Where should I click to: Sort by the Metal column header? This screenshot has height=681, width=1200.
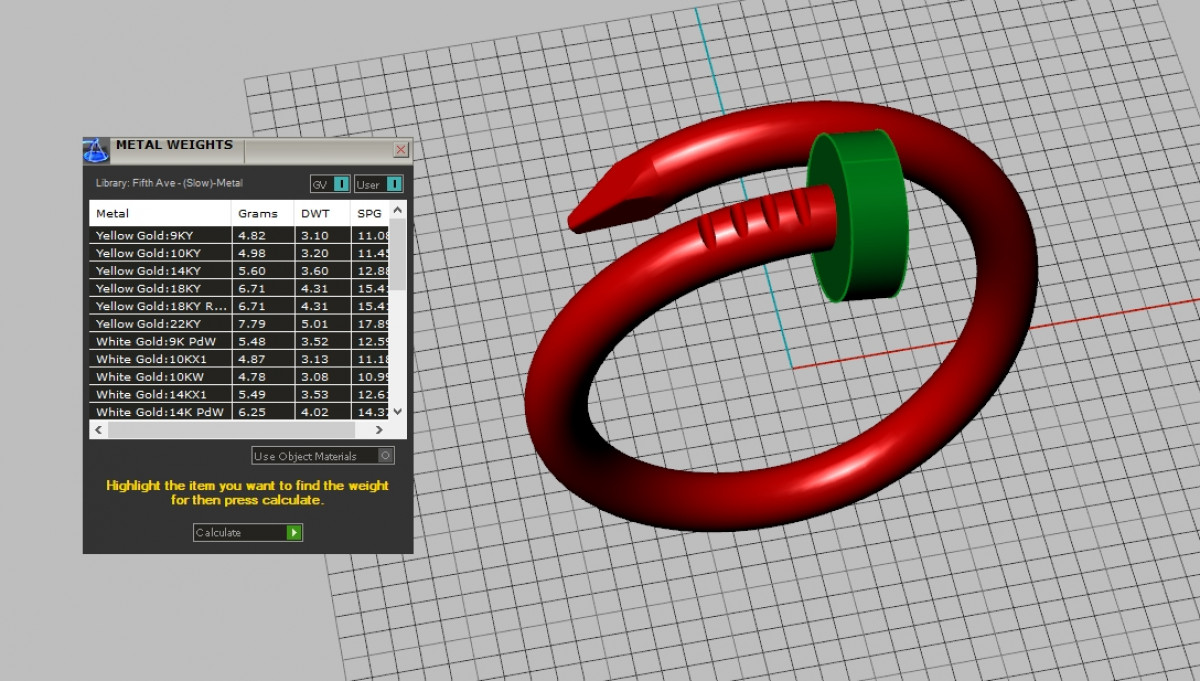160,213
